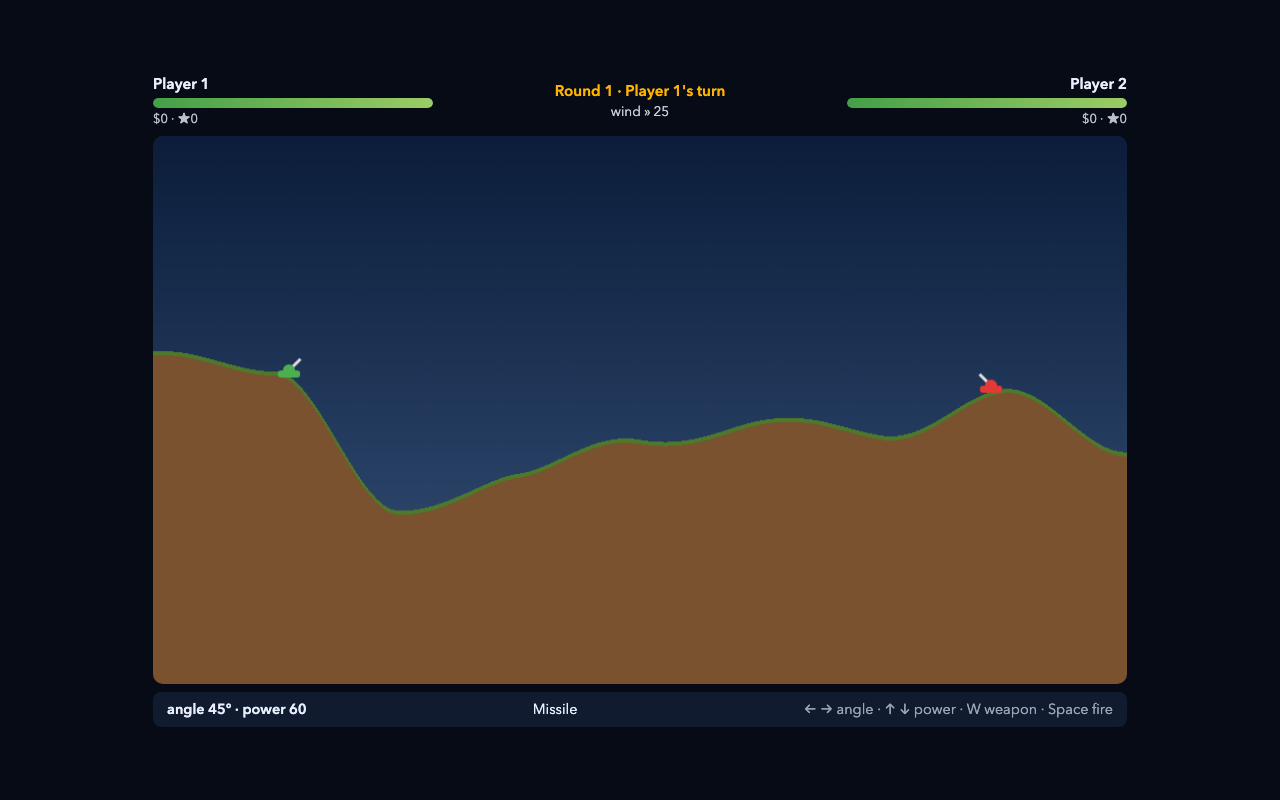Click the keyboard controls hint text
This screenshot has width=1280, height=800.
tap(958, 709)
